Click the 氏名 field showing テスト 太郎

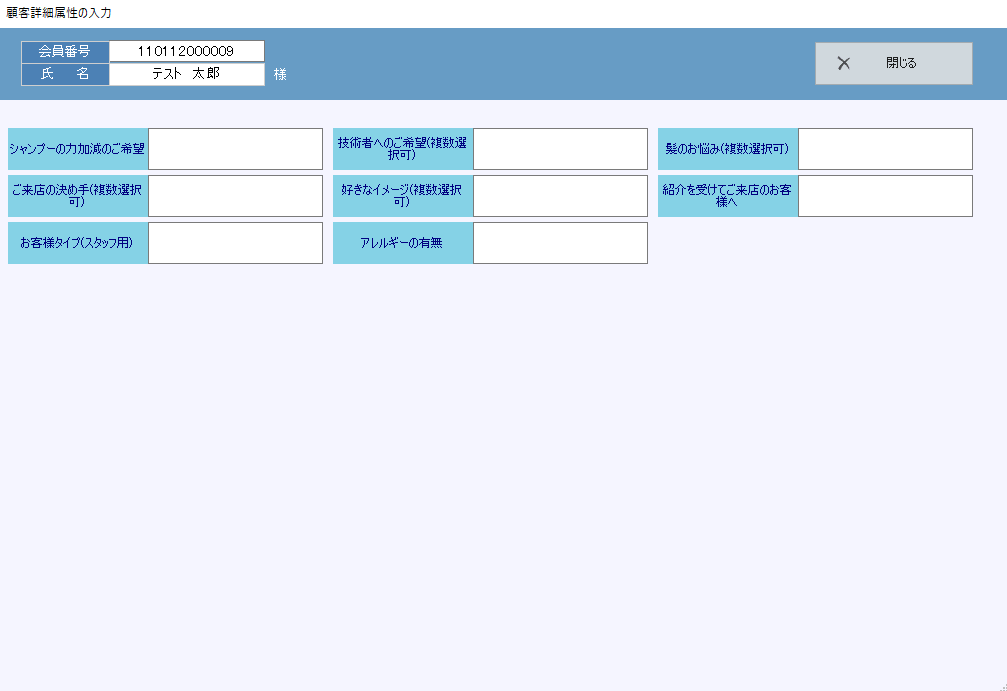pos(186,74)
